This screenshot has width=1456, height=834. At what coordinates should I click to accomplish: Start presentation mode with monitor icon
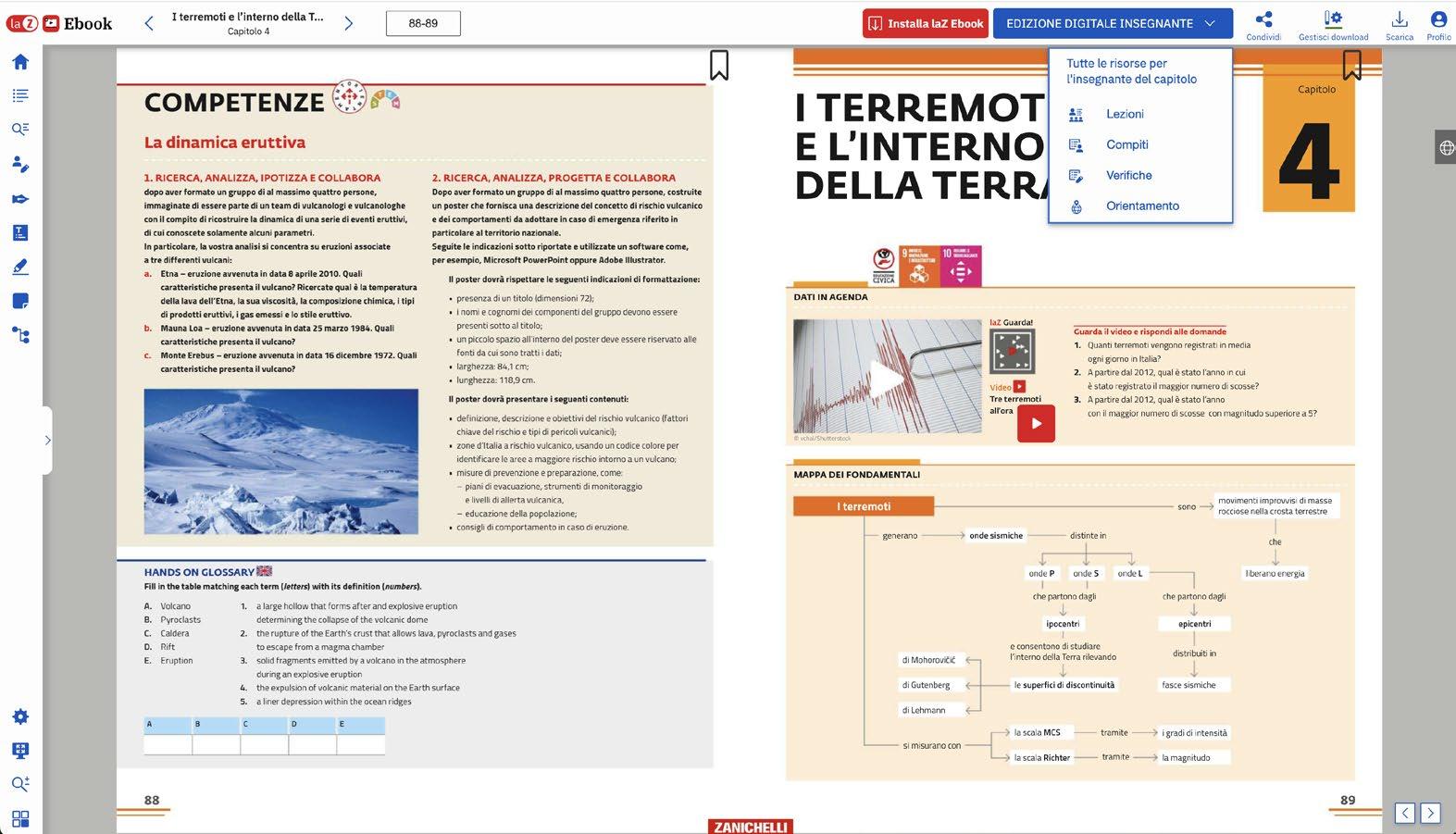point(20,751)
